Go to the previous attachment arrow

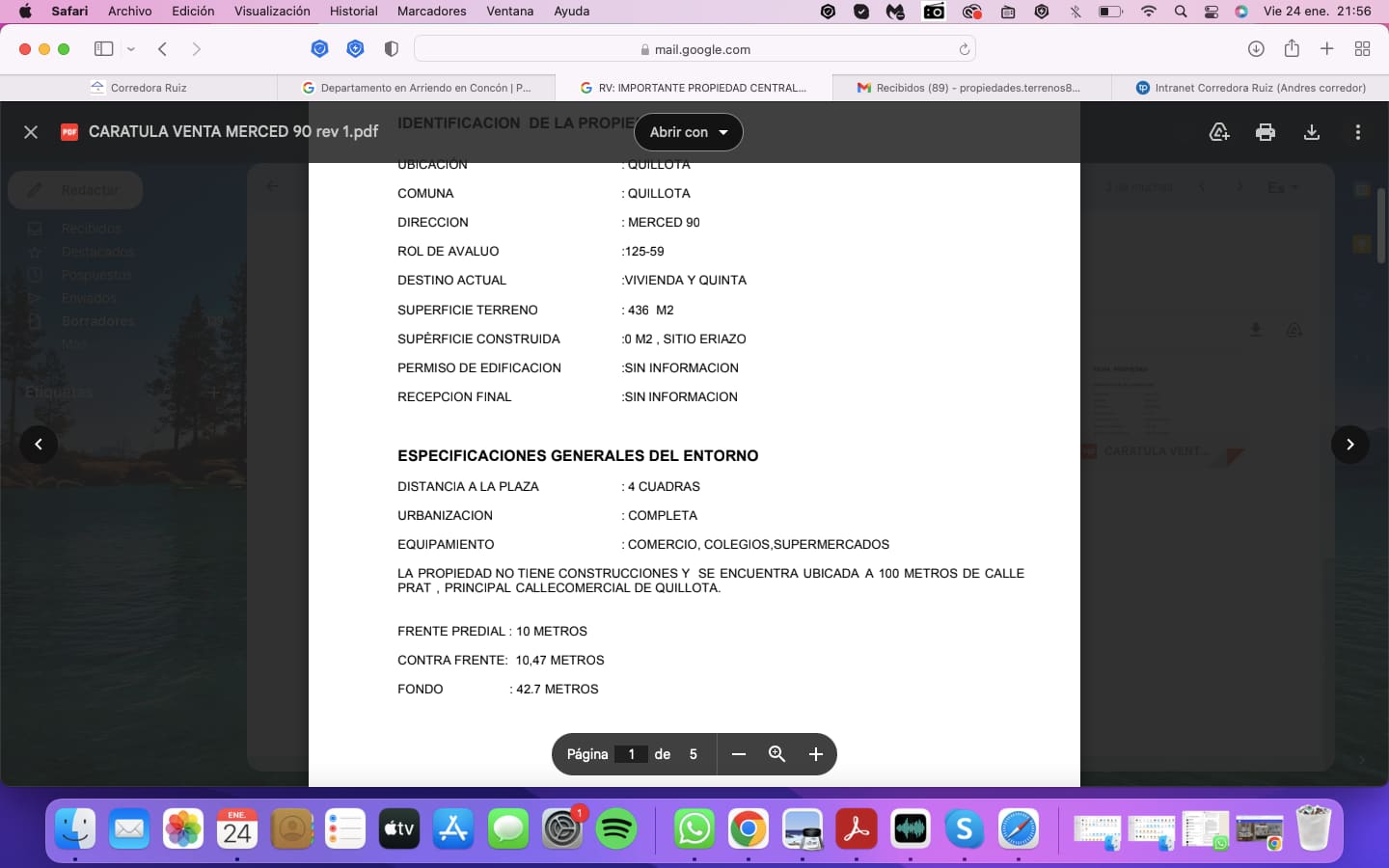tap(39, 445)
